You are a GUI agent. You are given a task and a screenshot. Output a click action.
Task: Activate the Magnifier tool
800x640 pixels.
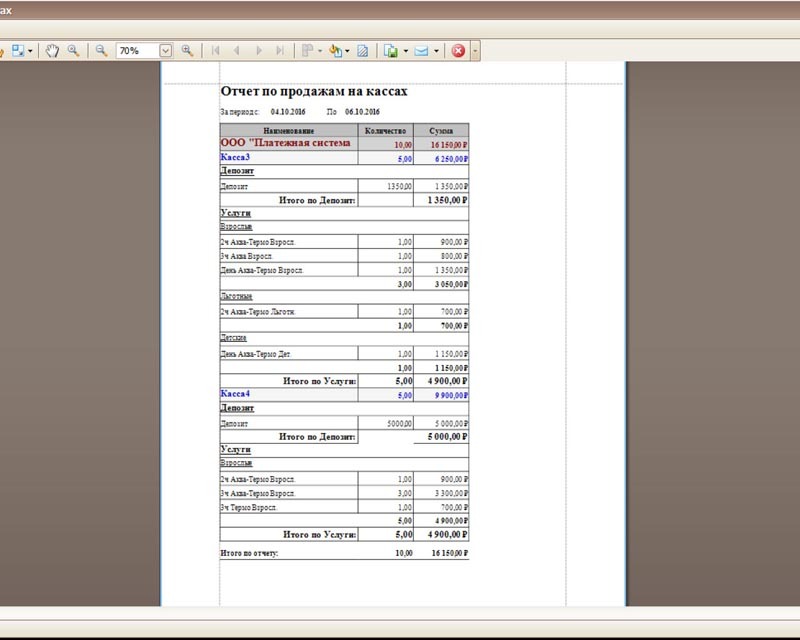[73, 50]
